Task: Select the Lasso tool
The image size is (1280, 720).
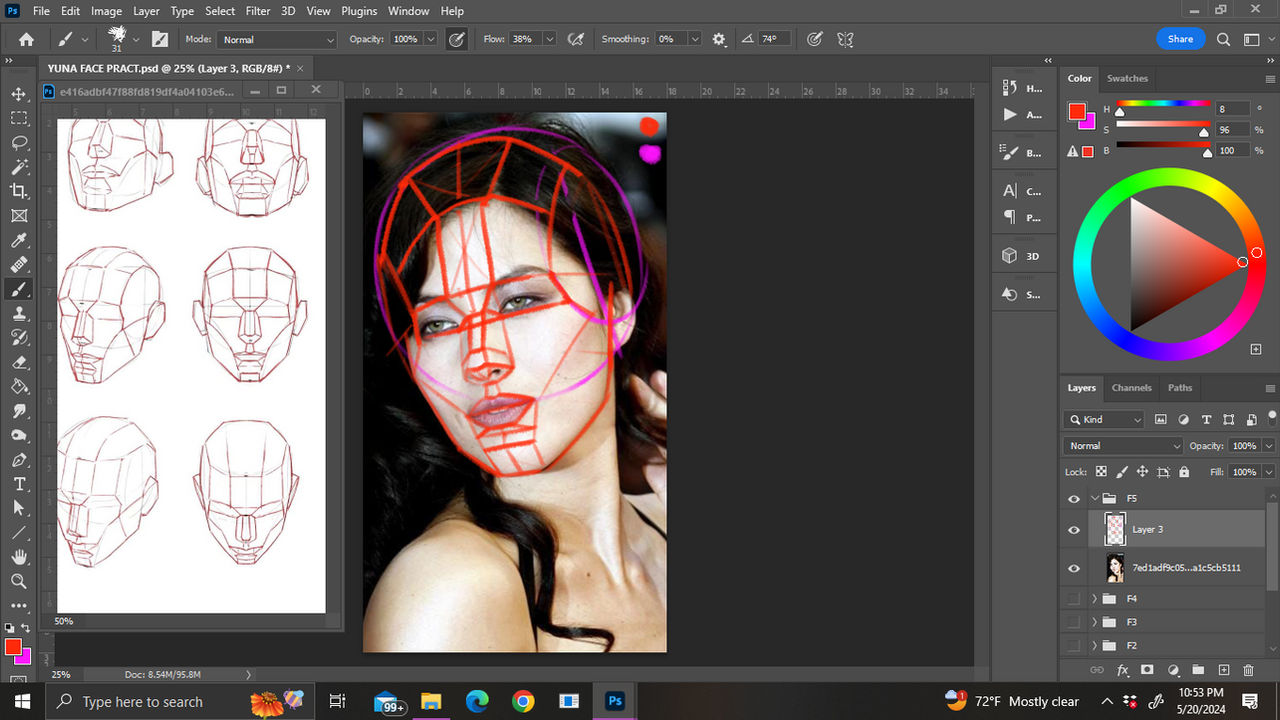Action: [19, 143]
